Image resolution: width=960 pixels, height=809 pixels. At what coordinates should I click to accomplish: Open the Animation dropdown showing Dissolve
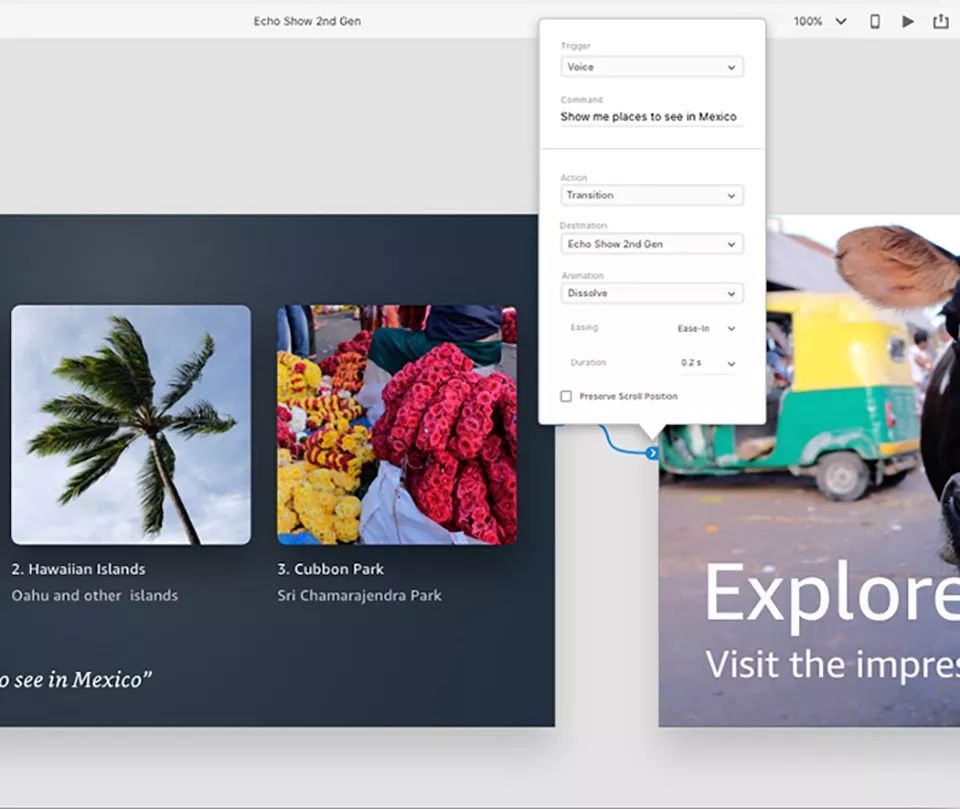pyautogui.click(x=652, y=293)
